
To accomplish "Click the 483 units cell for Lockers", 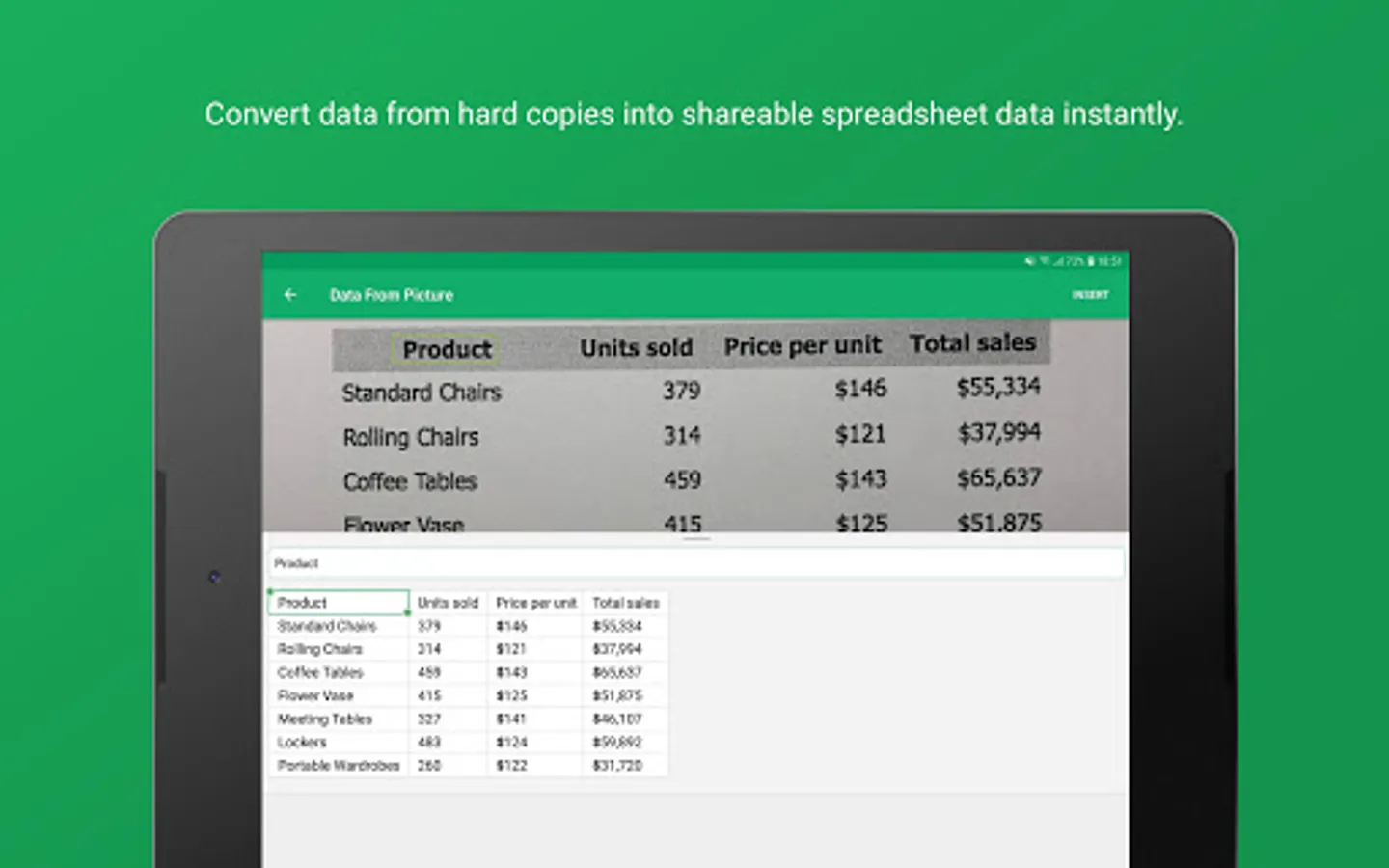I will (449, 742).
